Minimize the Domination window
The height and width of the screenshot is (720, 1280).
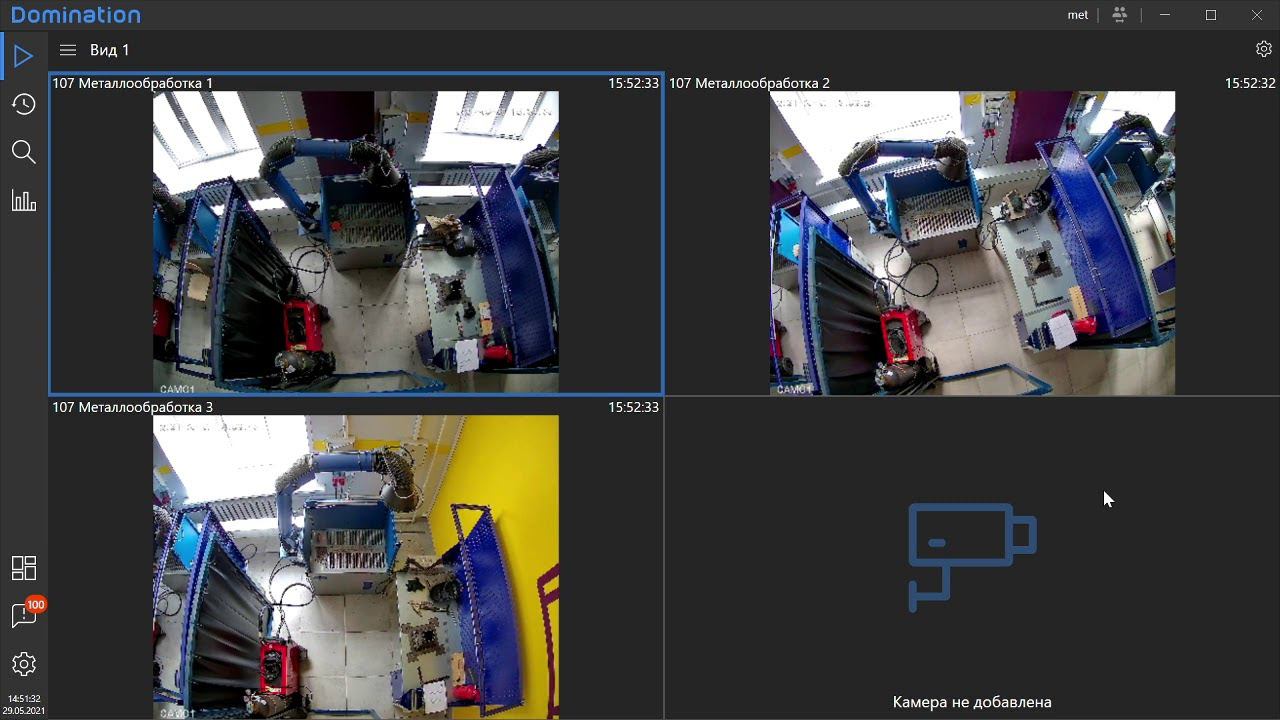(x=1165, y=15)
